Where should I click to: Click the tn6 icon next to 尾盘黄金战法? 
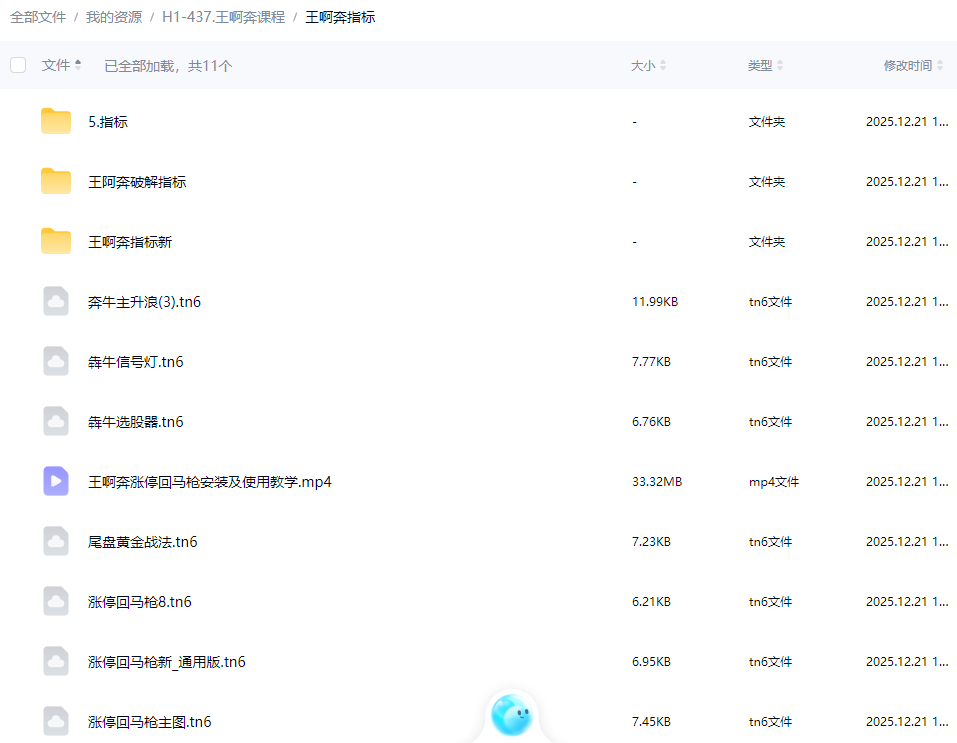(x=56, y=541)
